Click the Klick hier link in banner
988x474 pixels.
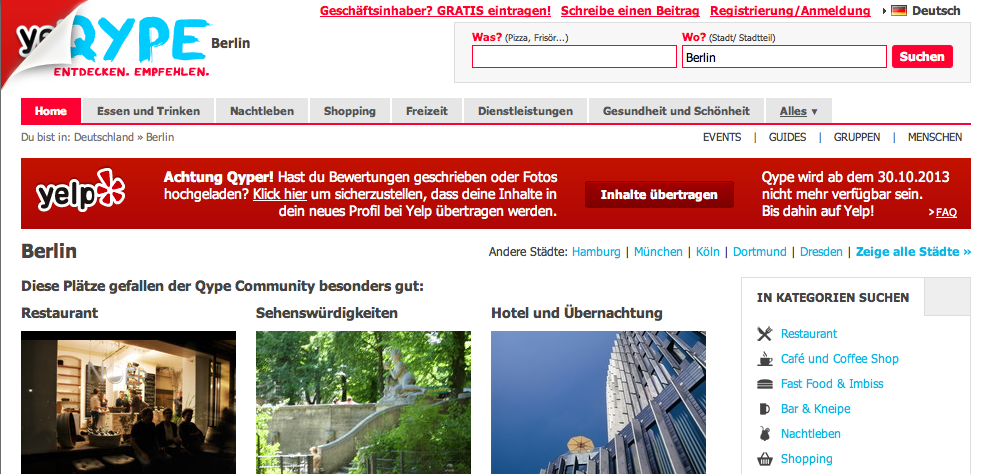point(280,194)
